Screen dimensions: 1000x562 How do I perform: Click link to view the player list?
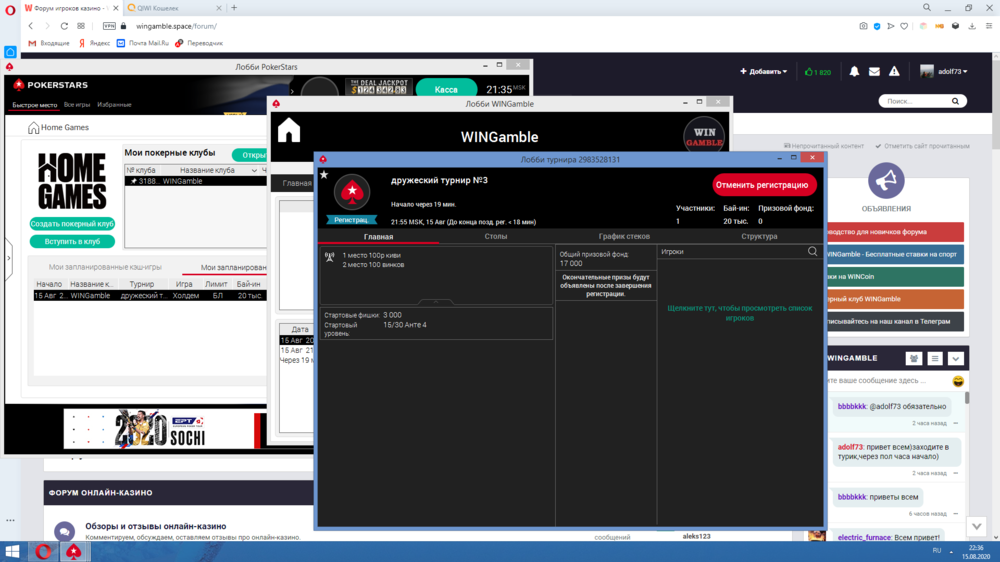click(x=740, y=313)
